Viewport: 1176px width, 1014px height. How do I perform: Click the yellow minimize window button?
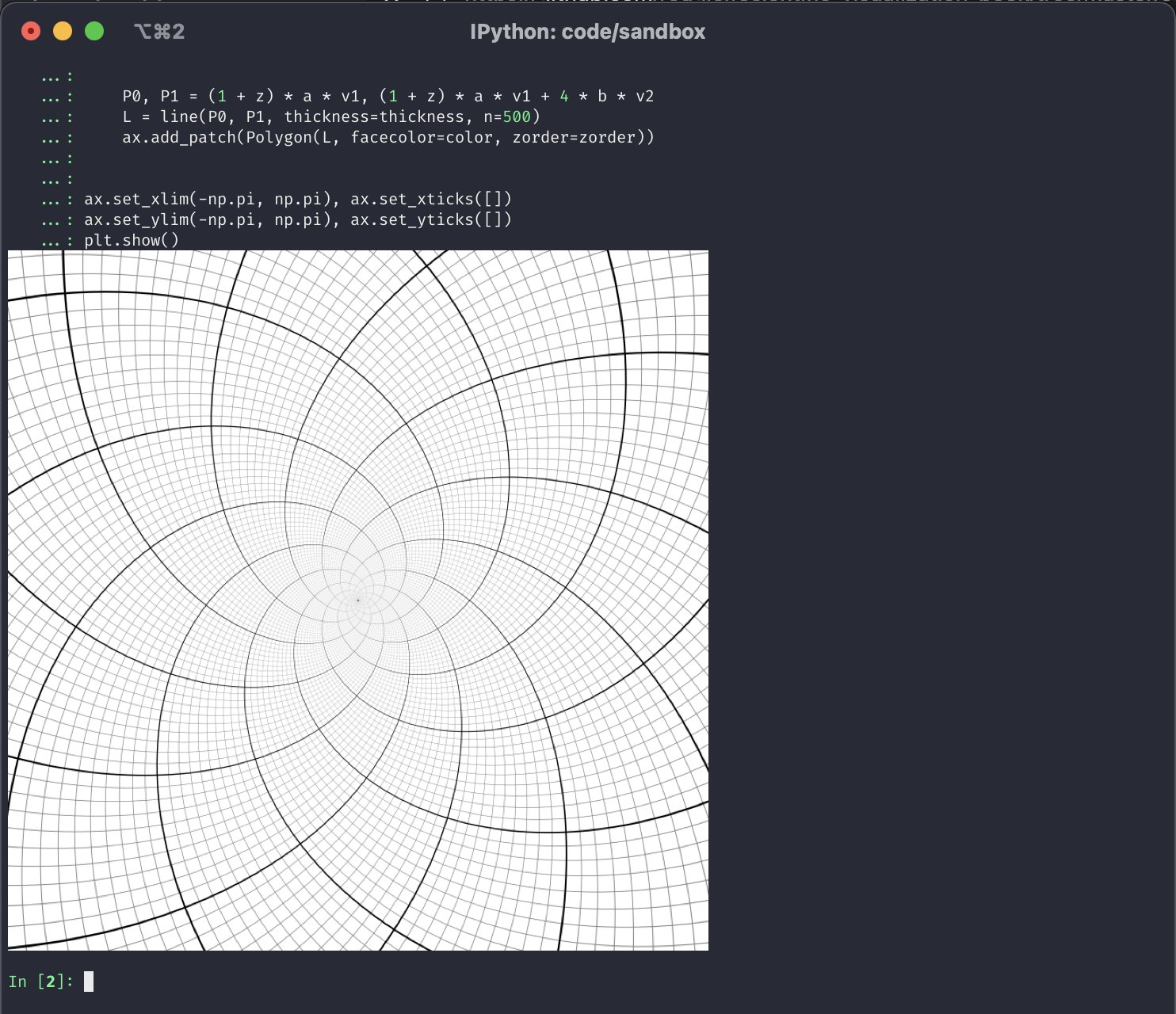coord(63,32)
